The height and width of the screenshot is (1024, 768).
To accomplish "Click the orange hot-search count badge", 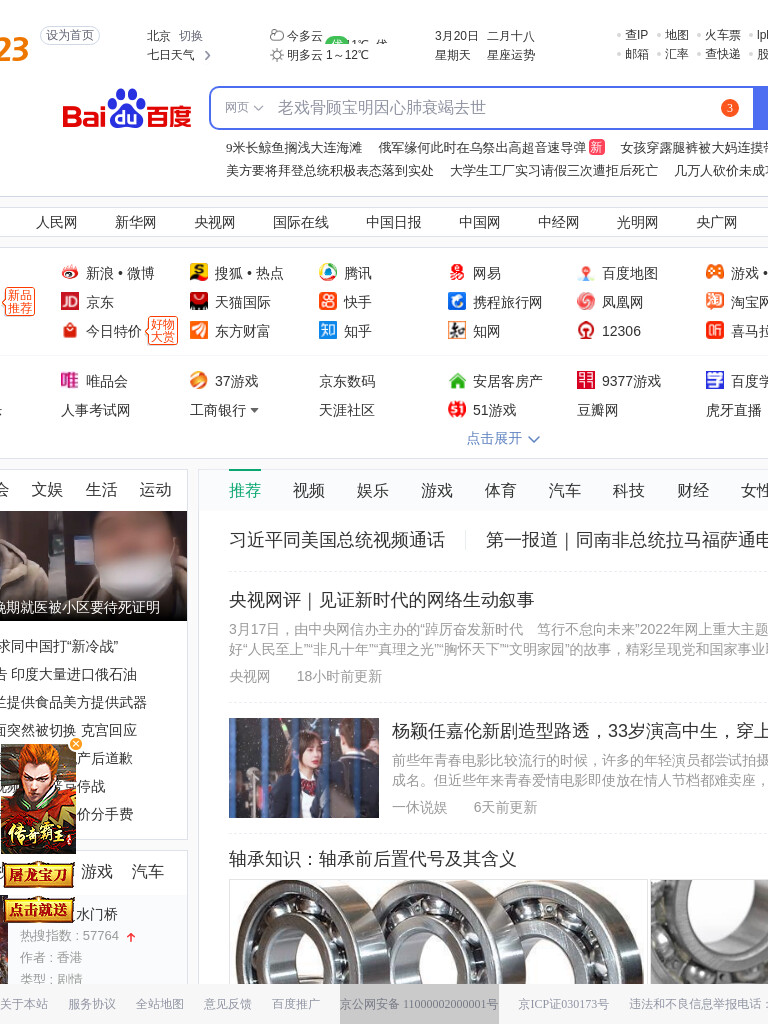I will point(729,108).
